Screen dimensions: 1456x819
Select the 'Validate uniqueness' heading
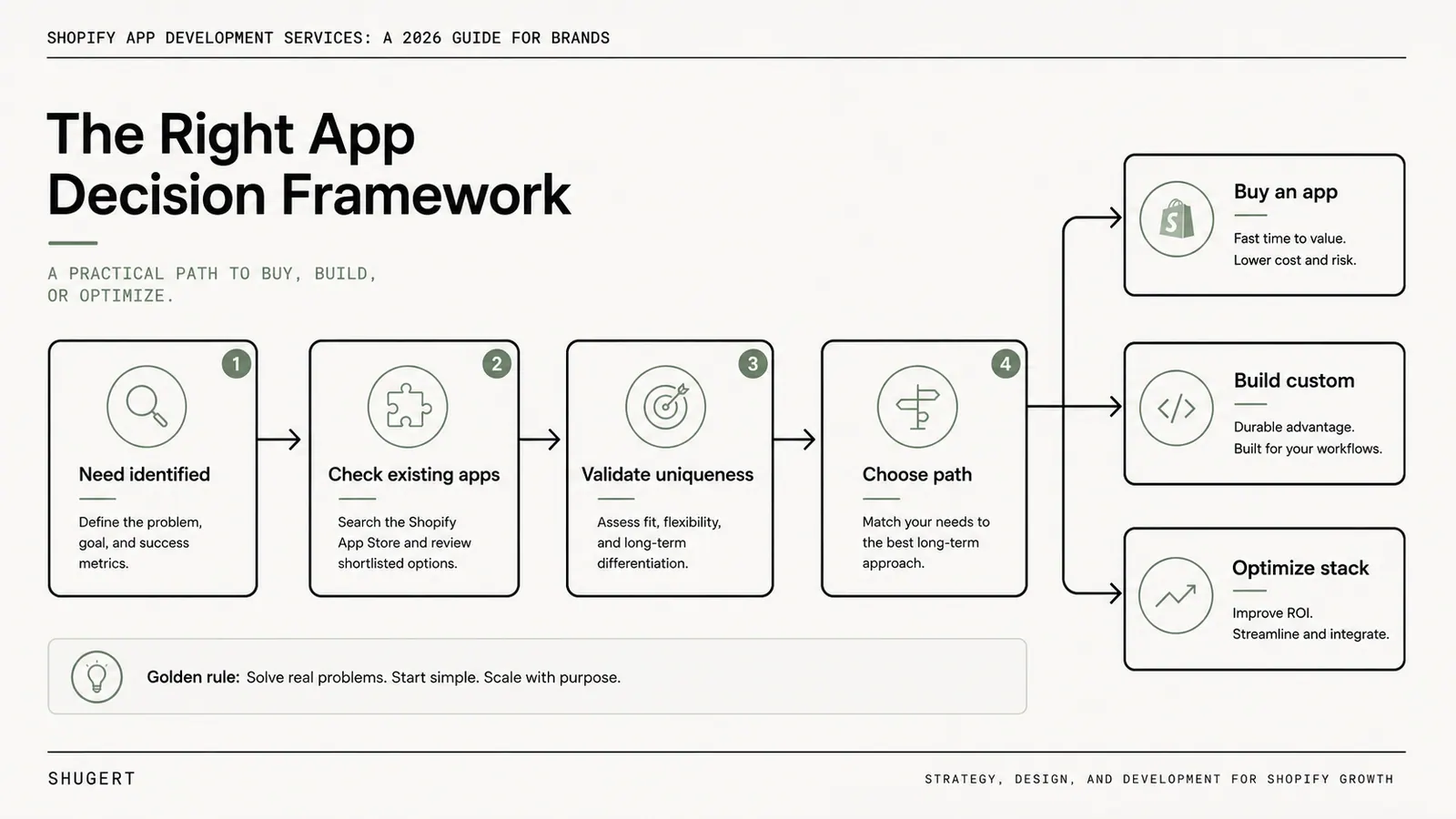[668, 474]
